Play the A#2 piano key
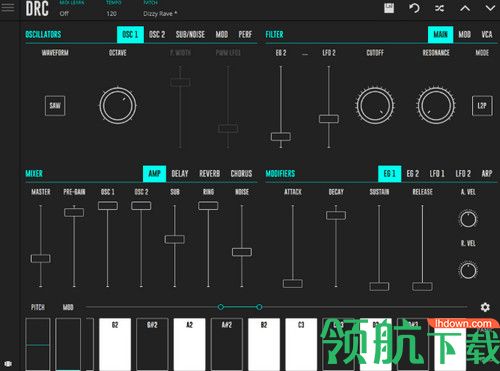The image size is (500, 371). (227, 344)
